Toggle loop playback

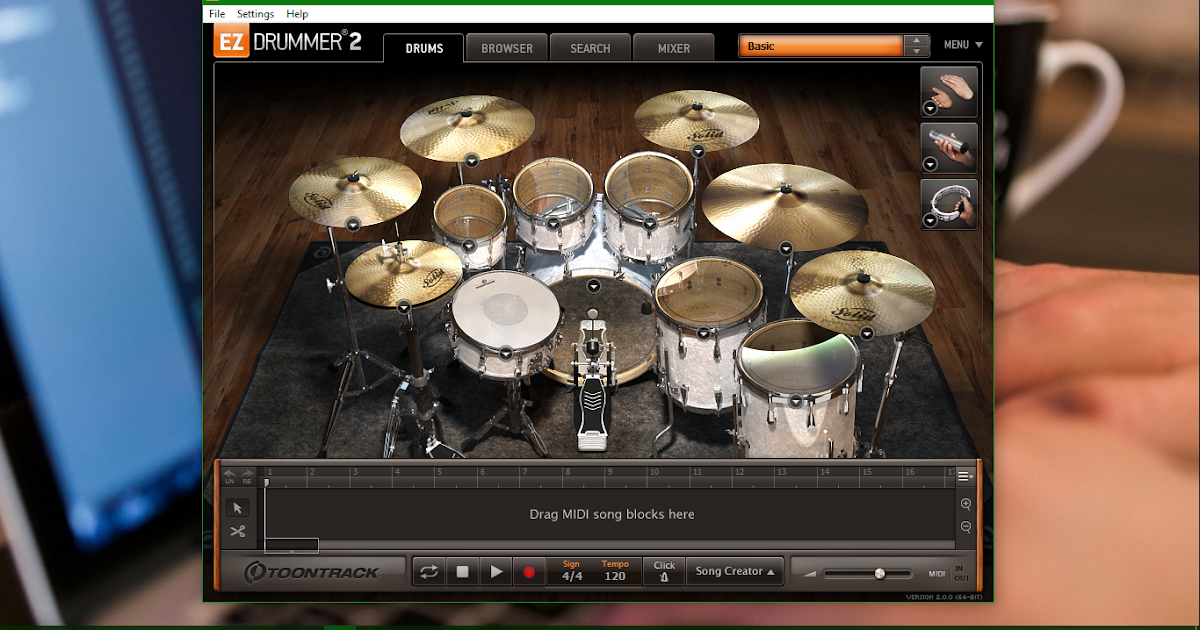[428, 572]
